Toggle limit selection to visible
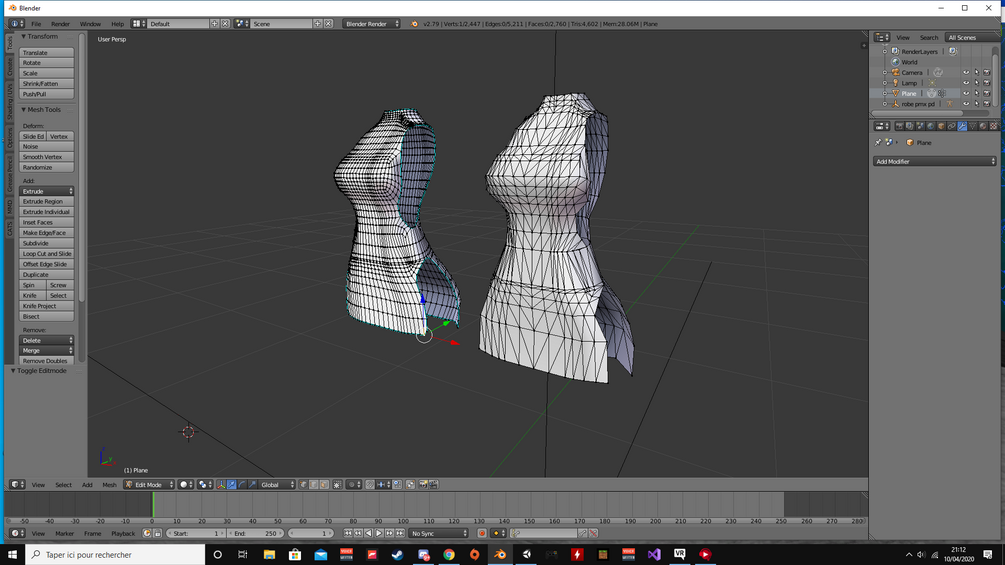 (337, 485)
